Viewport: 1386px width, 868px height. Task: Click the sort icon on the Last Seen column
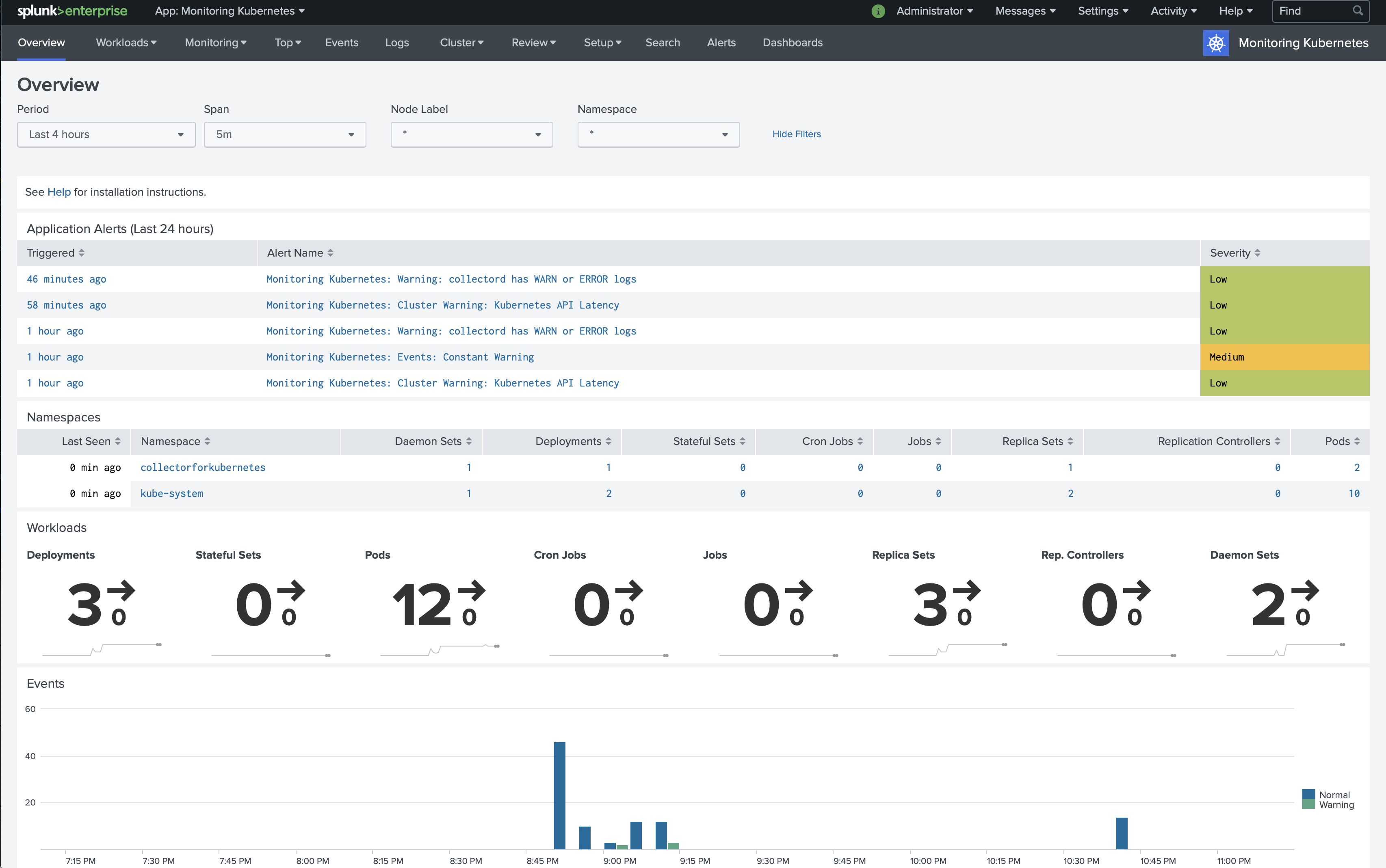click(x=118, y=441)
